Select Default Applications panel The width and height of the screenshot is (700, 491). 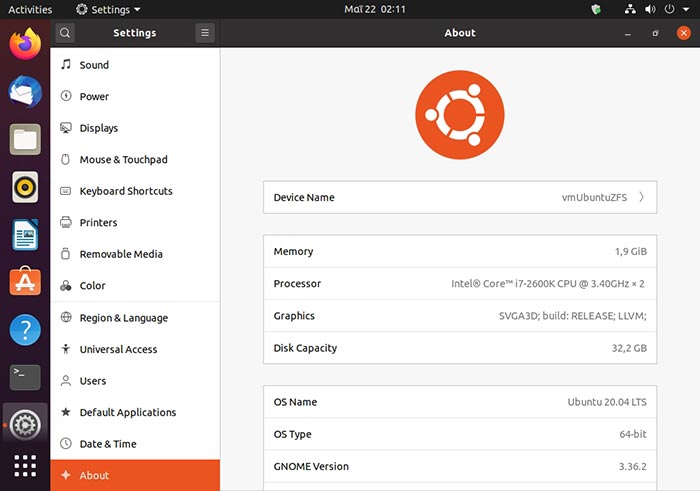[135, 412]
